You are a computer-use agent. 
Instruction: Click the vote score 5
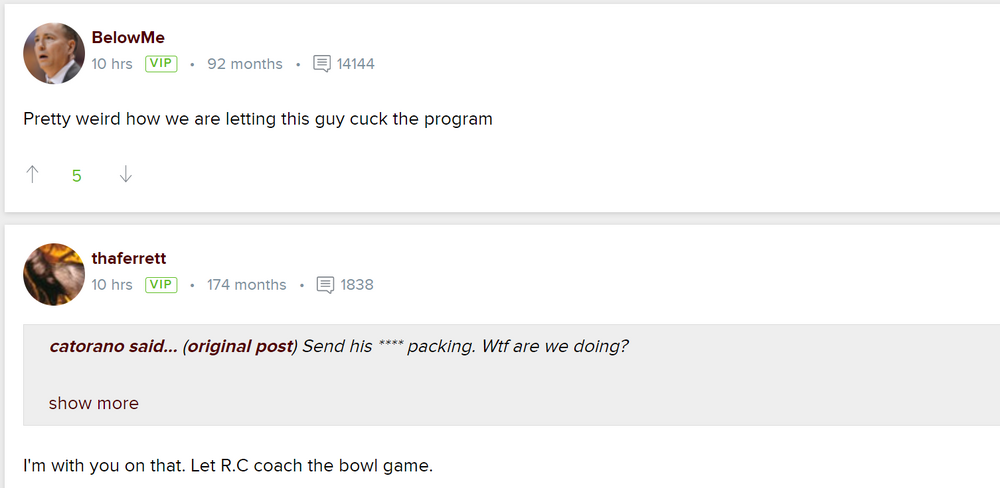[x=77, y=176]
